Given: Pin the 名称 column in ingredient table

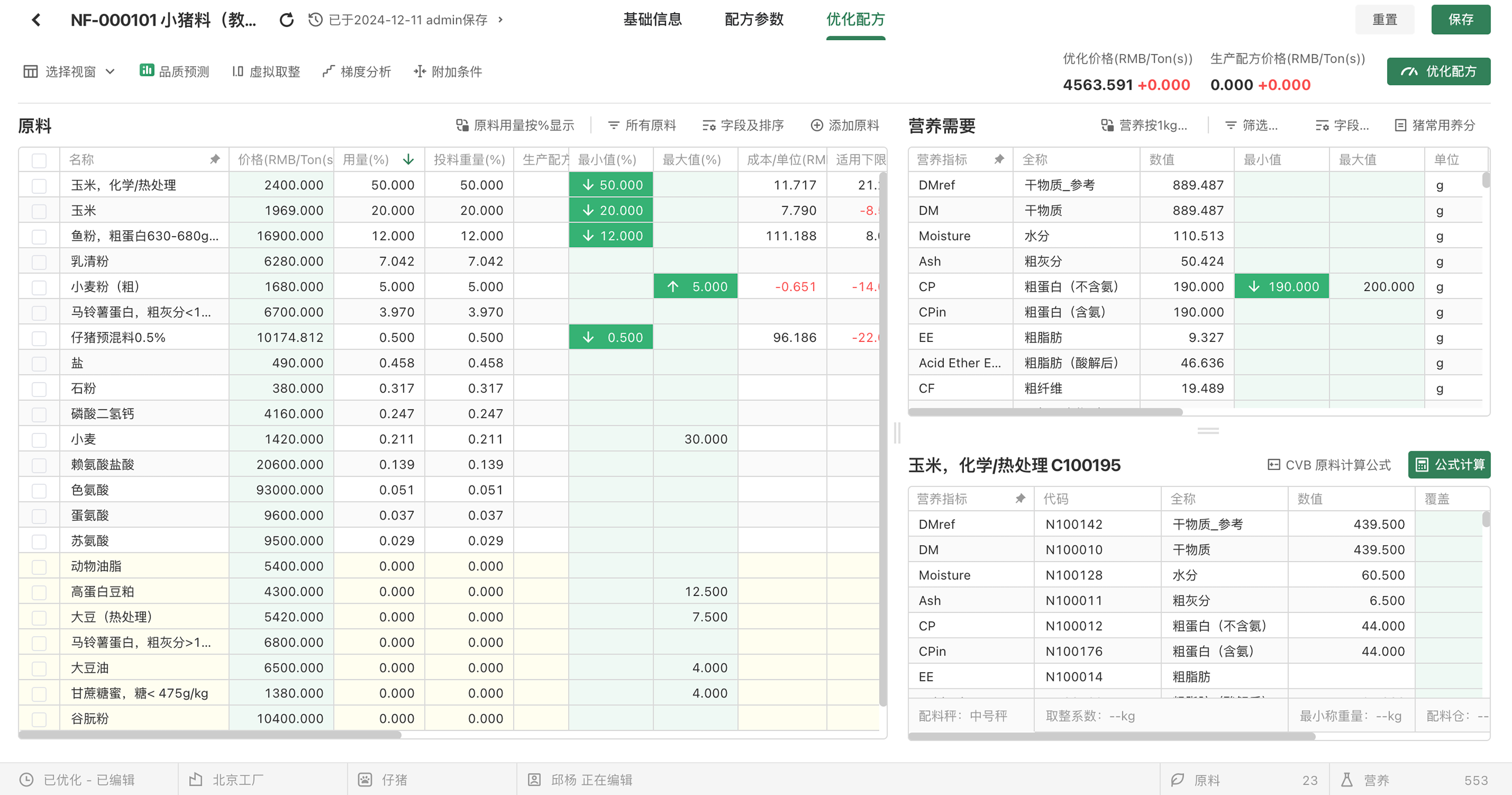Looking at the screenshot, I should [215, 159].
